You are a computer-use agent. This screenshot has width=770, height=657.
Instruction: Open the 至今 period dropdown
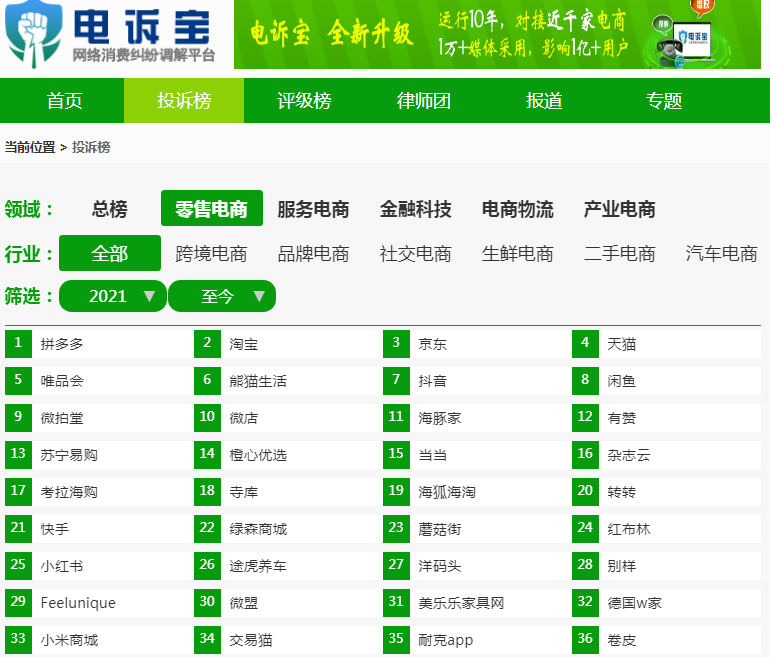click(222, 296)
